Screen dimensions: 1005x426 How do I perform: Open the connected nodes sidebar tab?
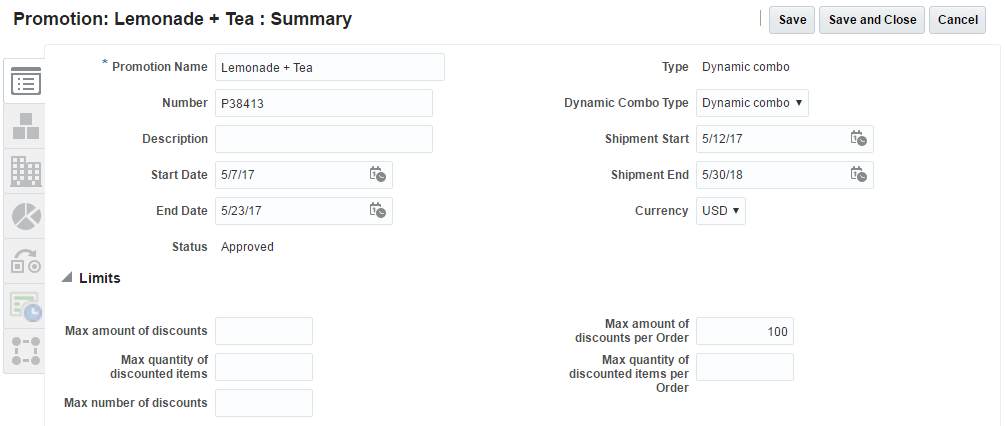25,350
